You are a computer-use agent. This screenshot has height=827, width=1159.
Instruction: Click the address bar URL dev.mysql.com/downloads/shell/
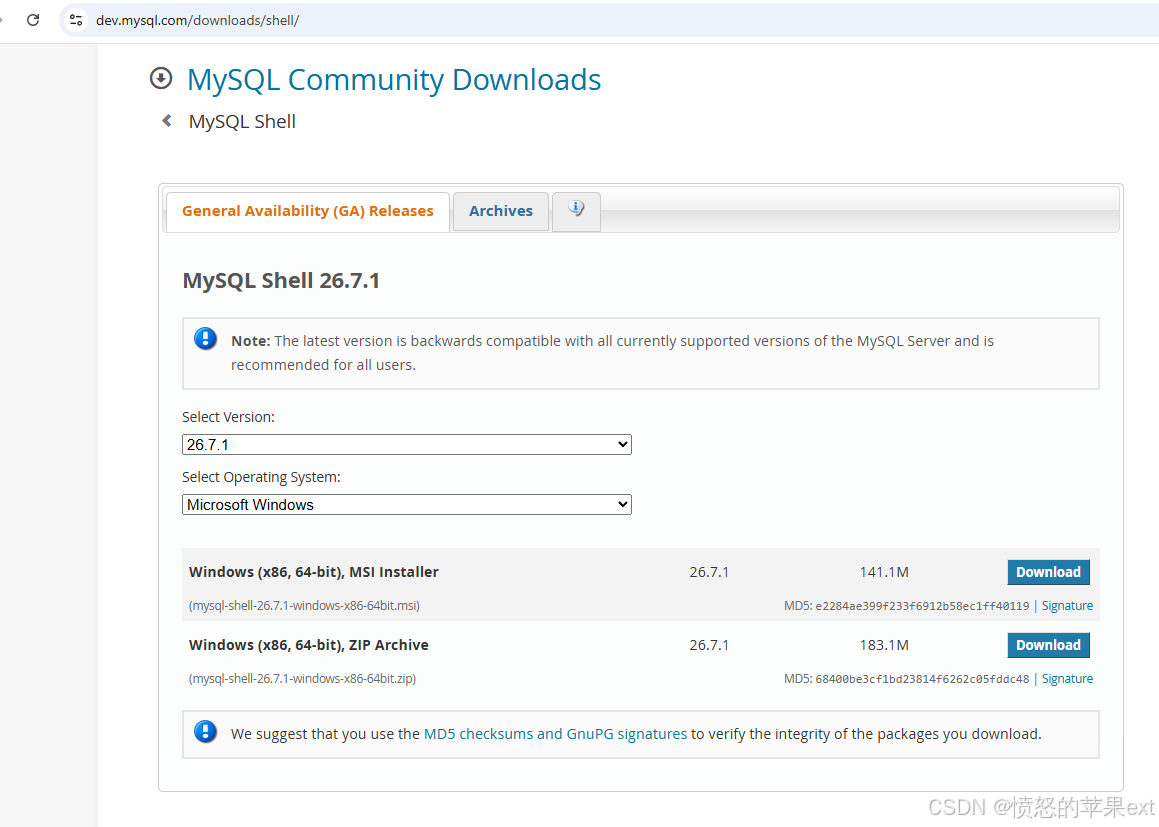(x=197, y=20)
